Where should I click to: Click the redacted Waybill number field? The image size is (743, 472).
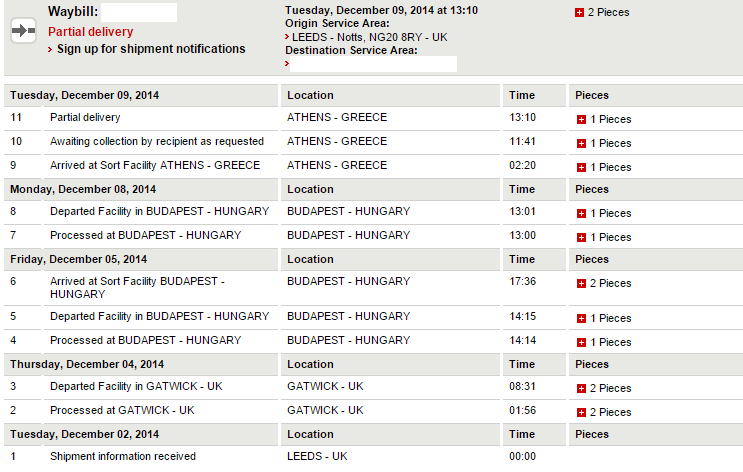pos(139,12)
